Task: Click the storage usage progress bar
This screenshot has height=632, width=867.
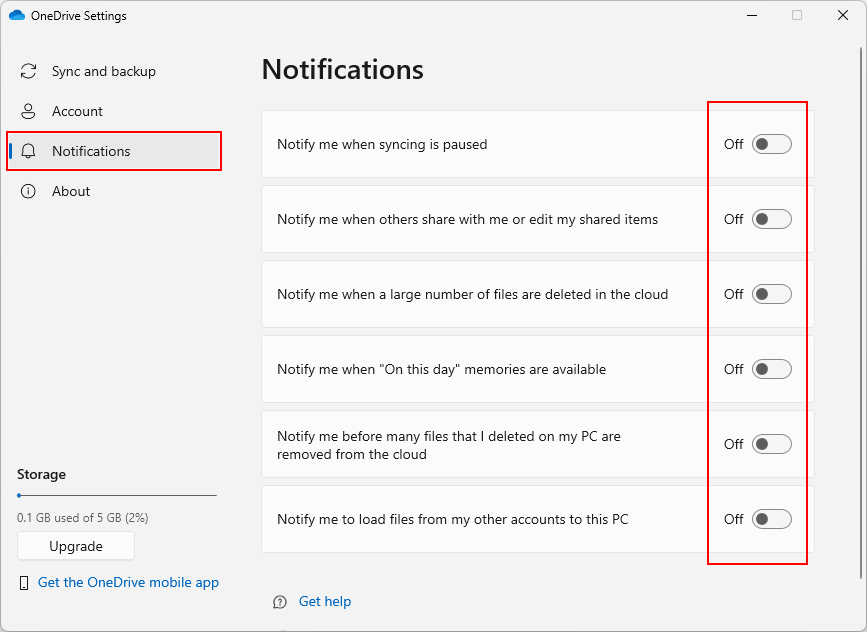Action: pos(117,495)
